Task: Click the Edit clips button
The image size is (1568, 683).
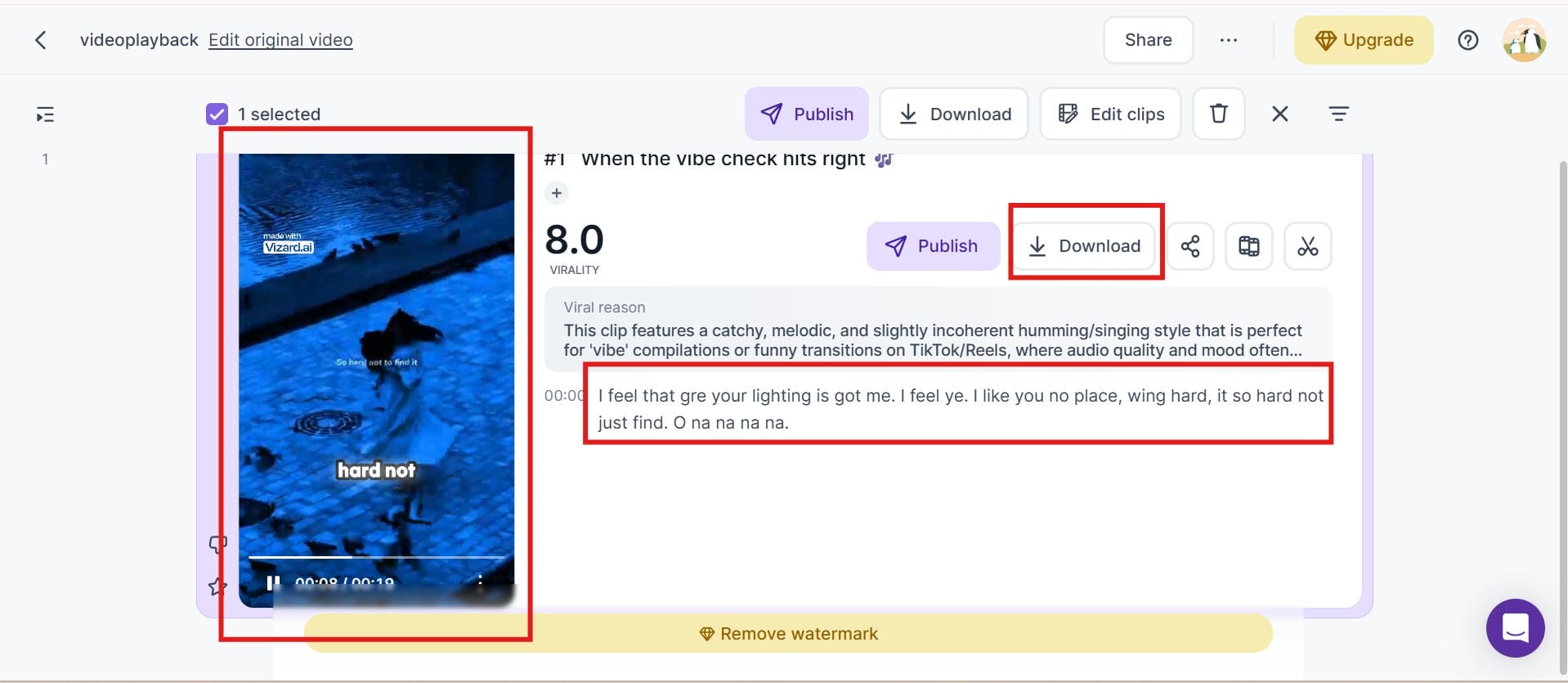Action: 1110,114
